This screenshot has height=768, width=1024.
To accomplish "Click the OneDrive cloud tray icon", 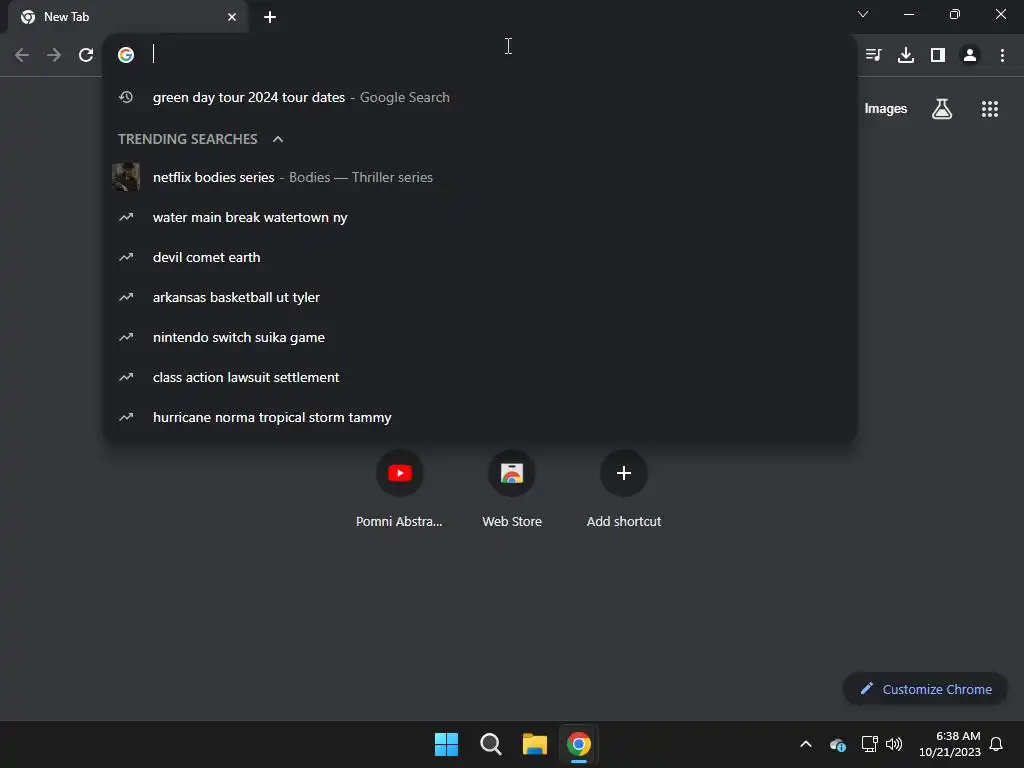I will (x=838, y=744).
